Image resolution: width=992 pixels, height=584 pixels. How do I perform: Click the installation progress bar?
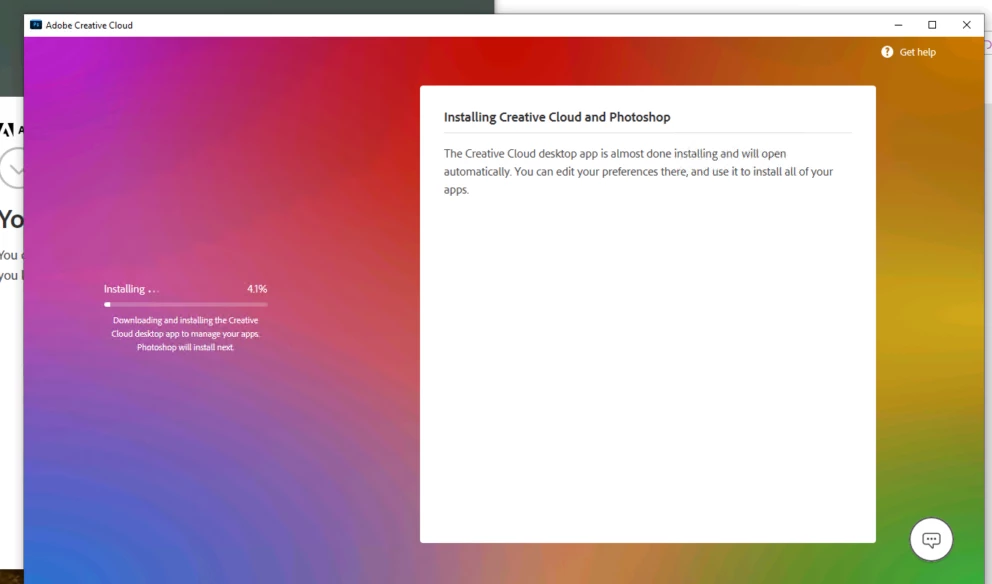[x=185, y=304]
